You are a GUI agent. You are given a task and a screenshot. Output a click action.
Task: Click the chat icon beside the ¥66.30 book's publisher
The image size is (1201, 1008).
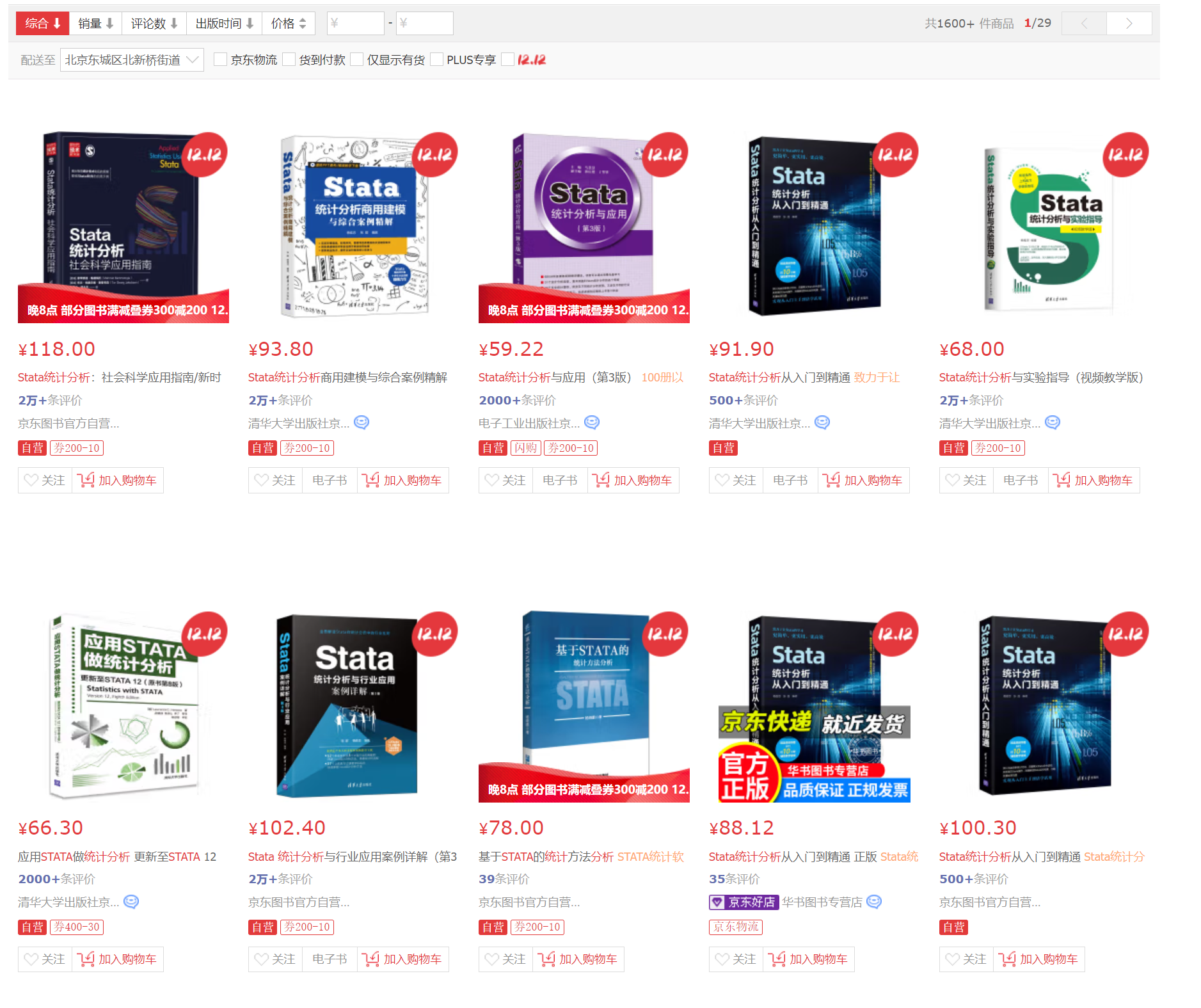click(x=131, y=902)
